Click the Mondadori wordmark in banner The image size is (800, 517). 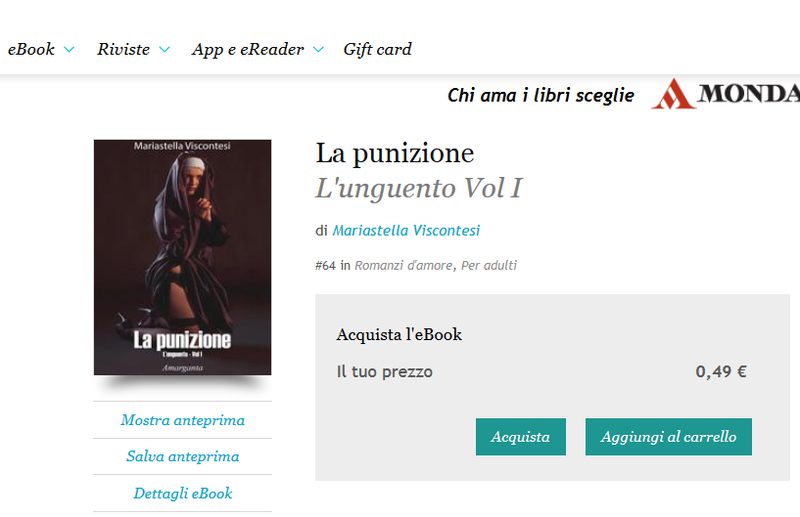748,93
